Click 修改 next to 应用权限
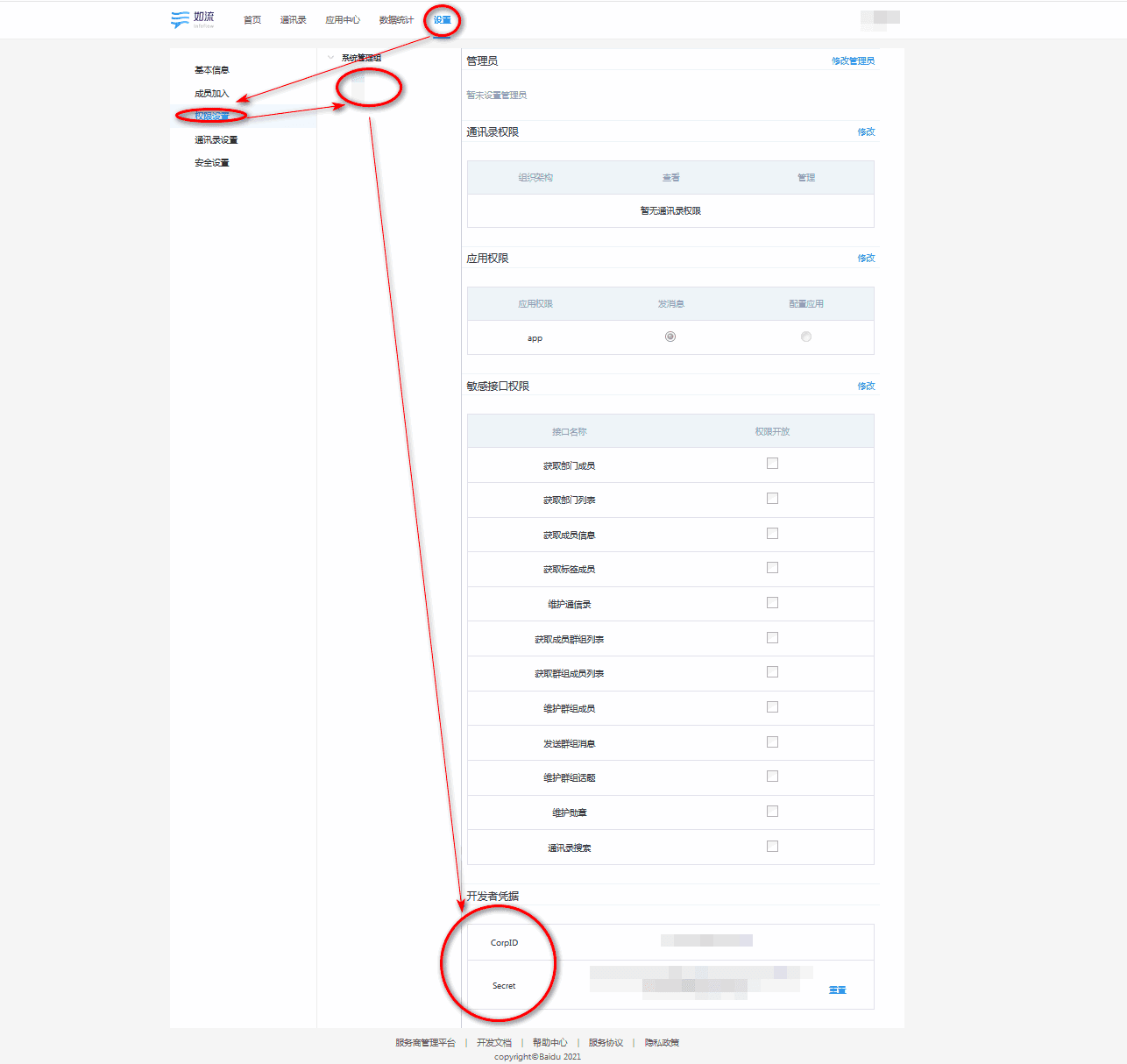 (x=866, y=258)
